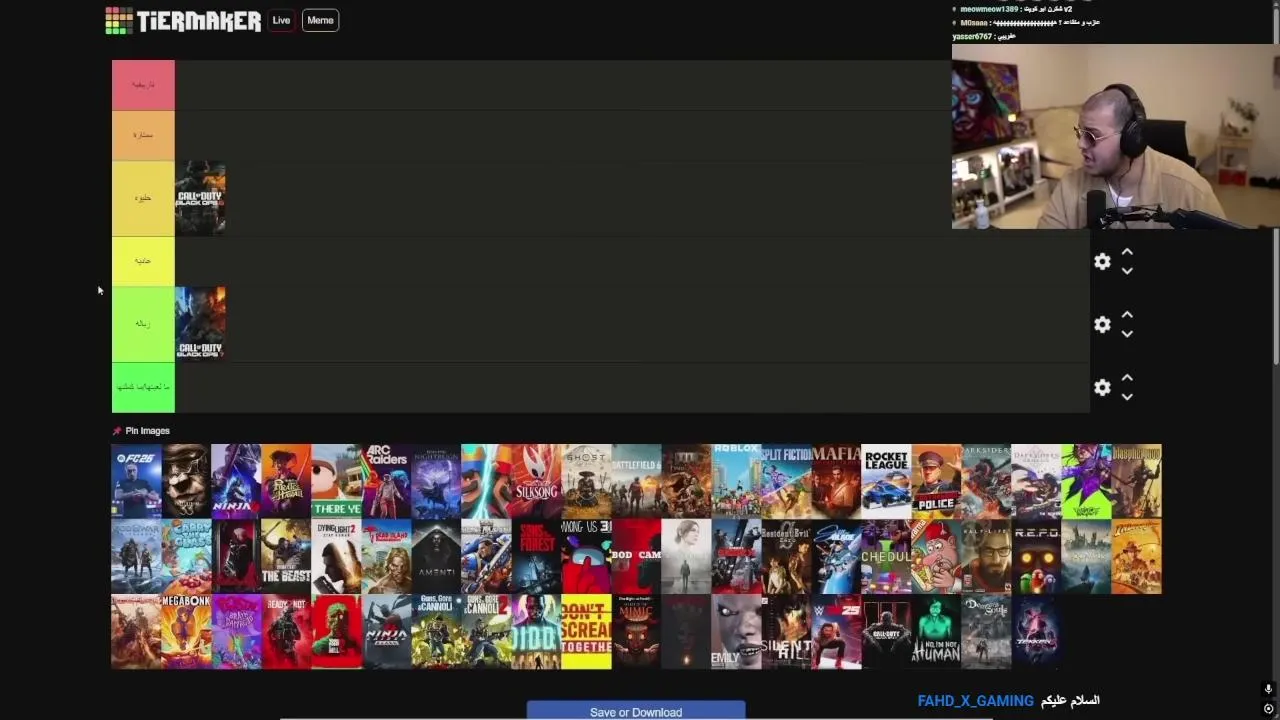
Task: Select the Nightreign cover
Action: (x=436, y=481)
